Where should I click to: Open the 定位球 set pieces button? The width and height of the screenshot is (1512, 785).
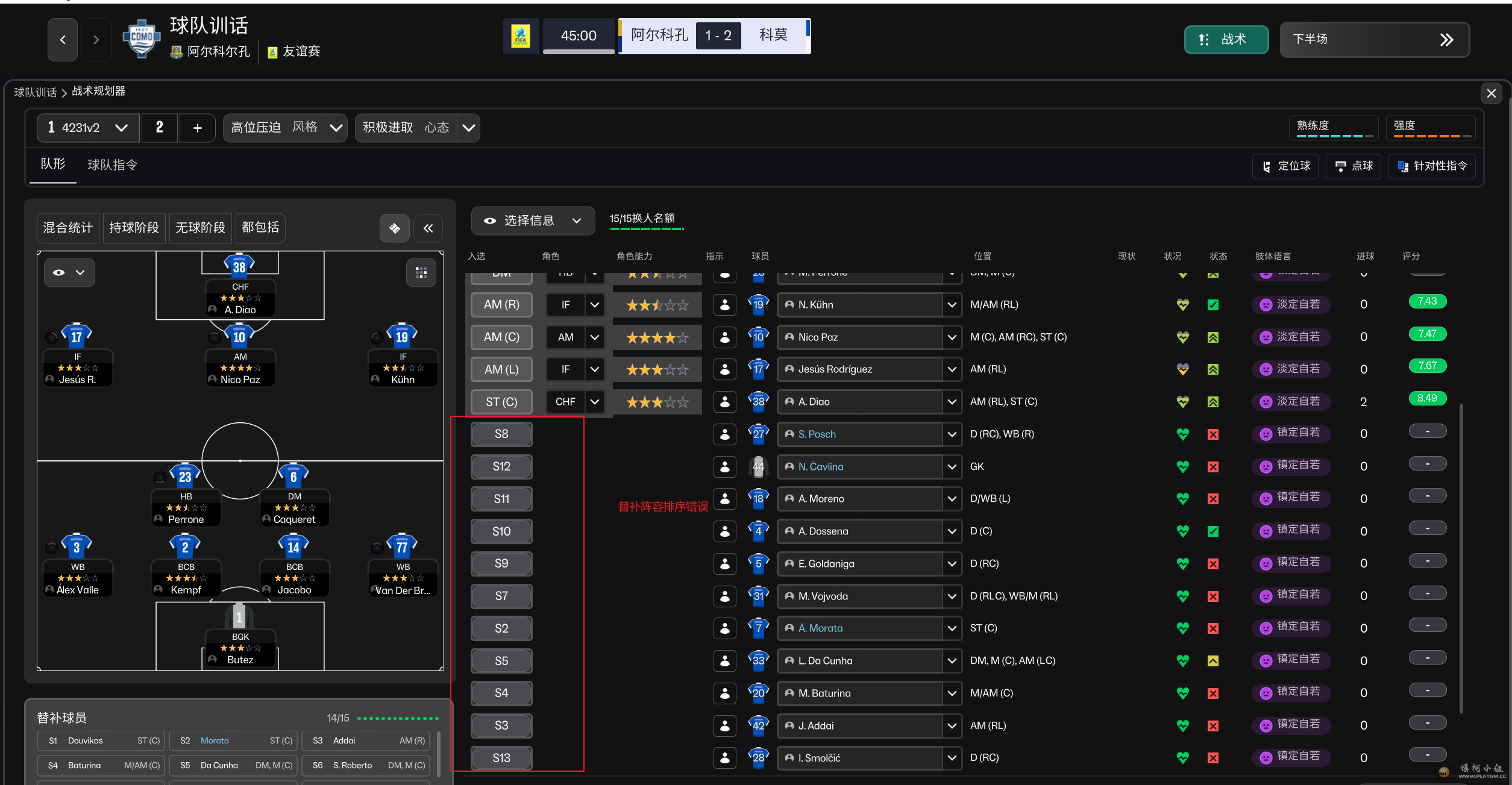click(1286, 166)
